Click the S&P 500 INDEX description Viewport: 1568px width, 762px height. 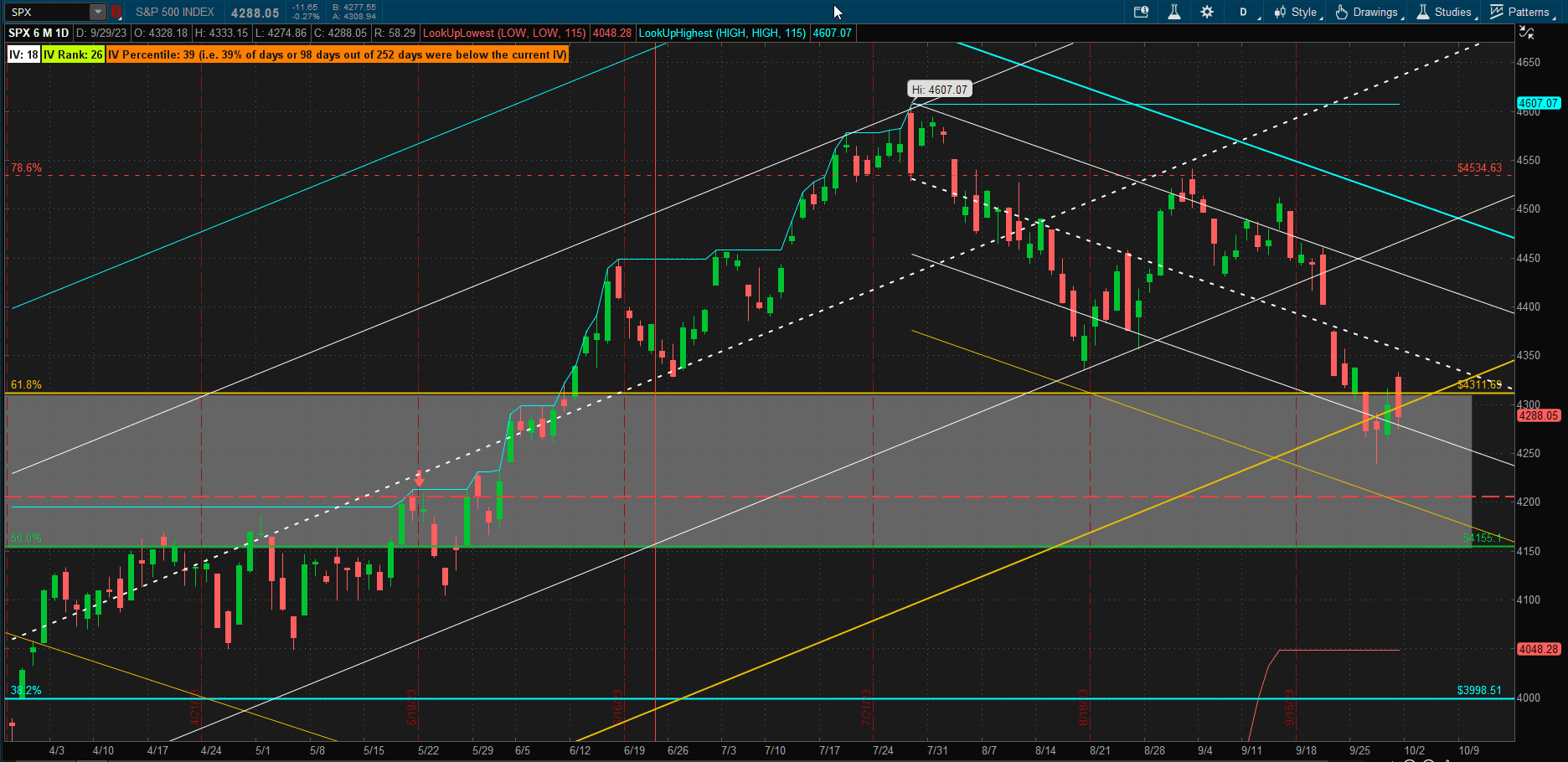coord(175,12)
